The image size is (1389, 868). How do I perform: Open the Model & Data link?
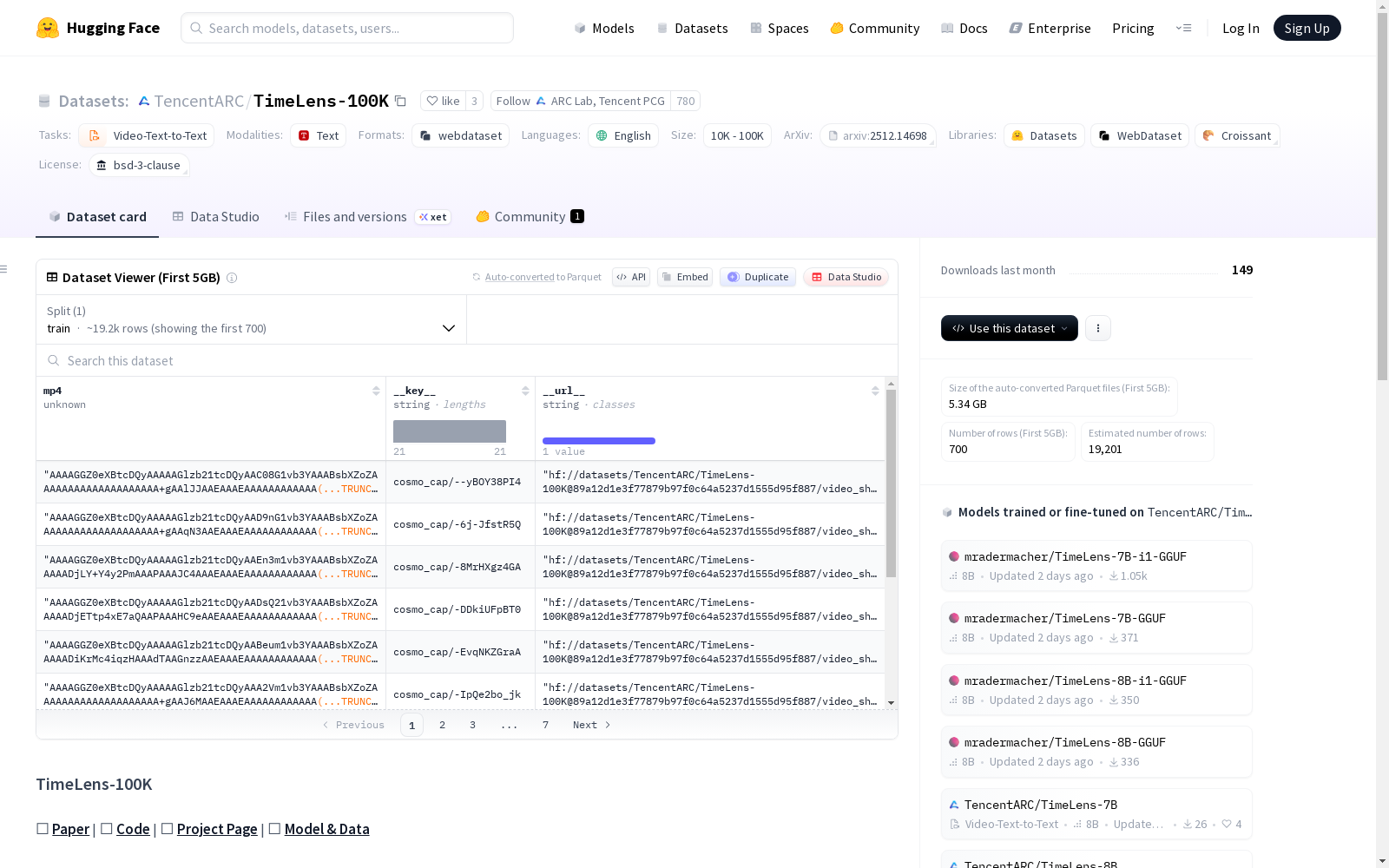pos(326,829)
